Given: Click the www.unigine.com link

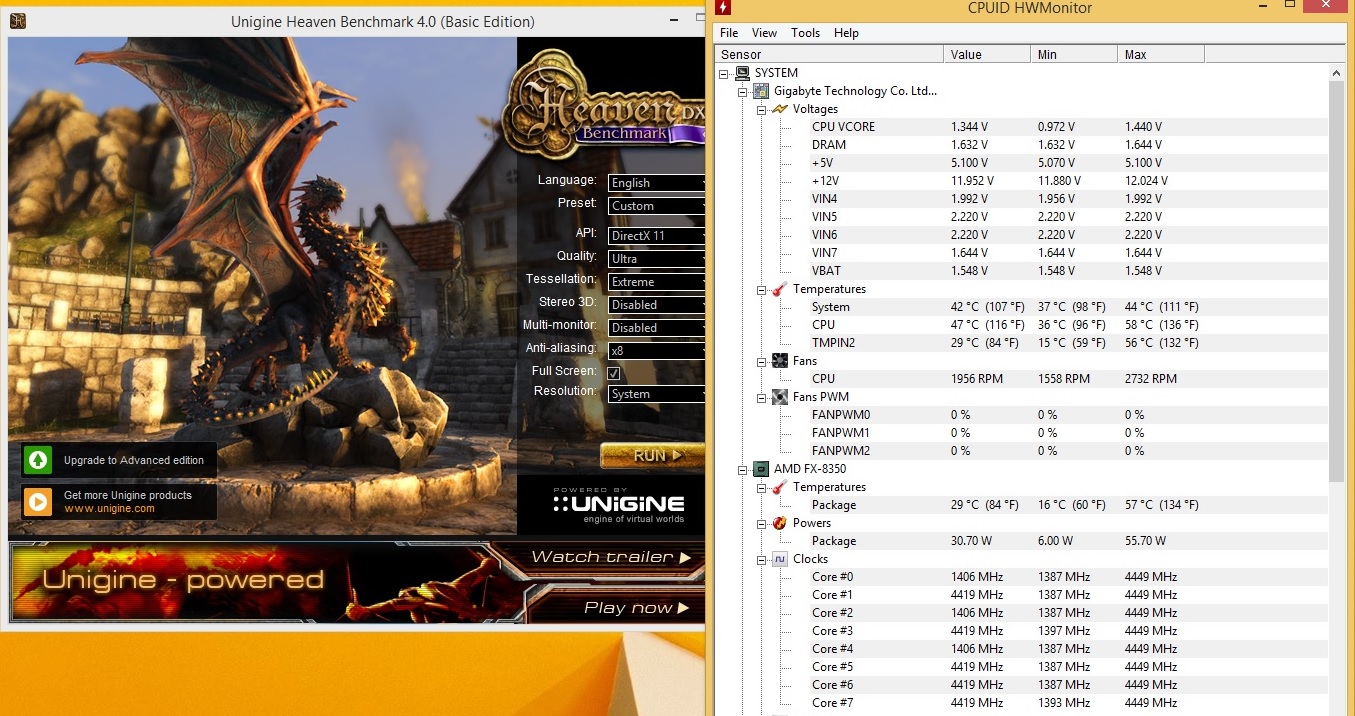Looking at the screenshot, I should pos(109,509).
